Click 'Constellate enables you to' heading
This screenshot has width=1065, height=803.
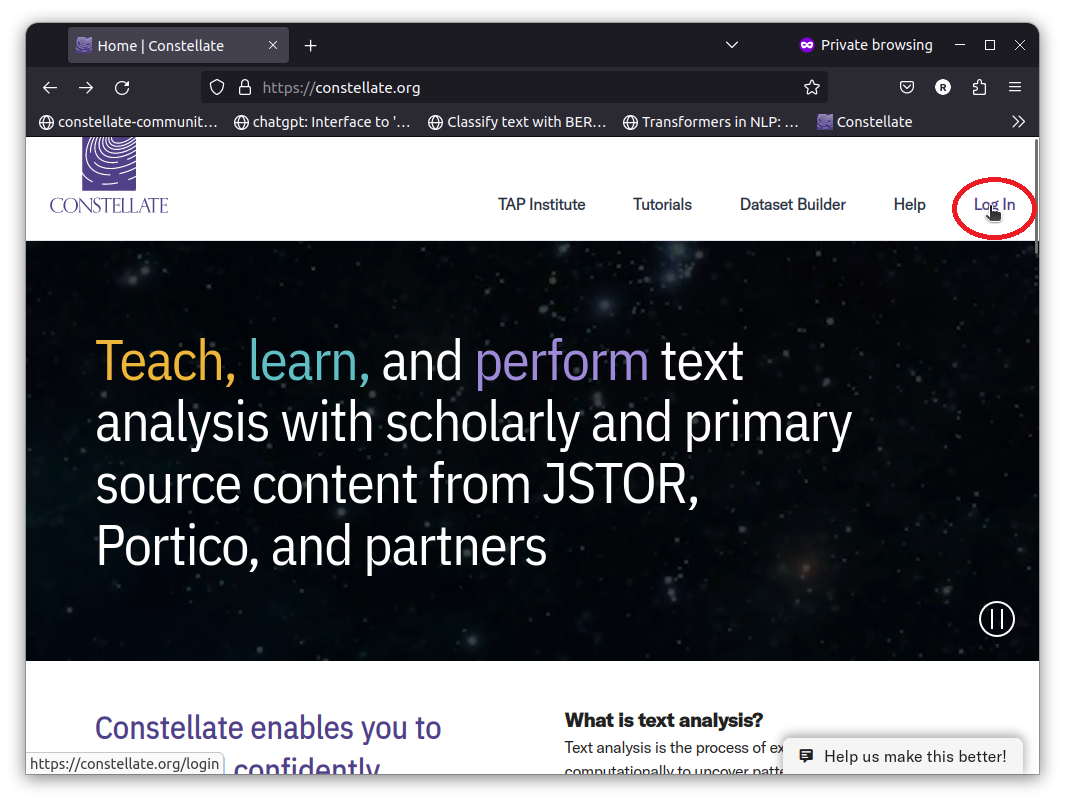pyautogui.click(x=268, y=728)
